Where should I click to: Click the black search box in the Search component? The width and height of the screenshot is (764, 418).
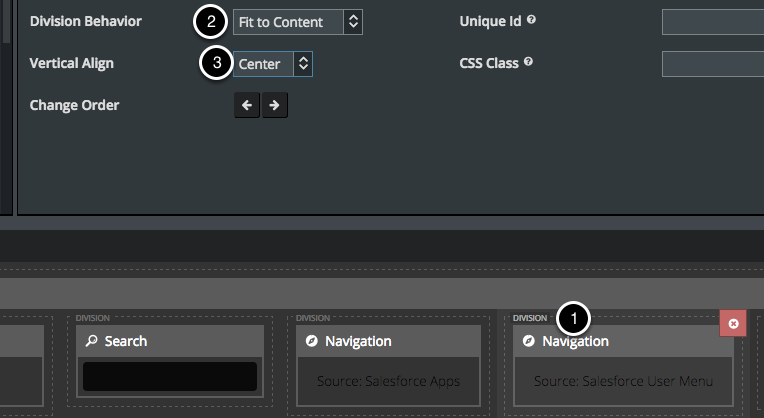(170, 376)
